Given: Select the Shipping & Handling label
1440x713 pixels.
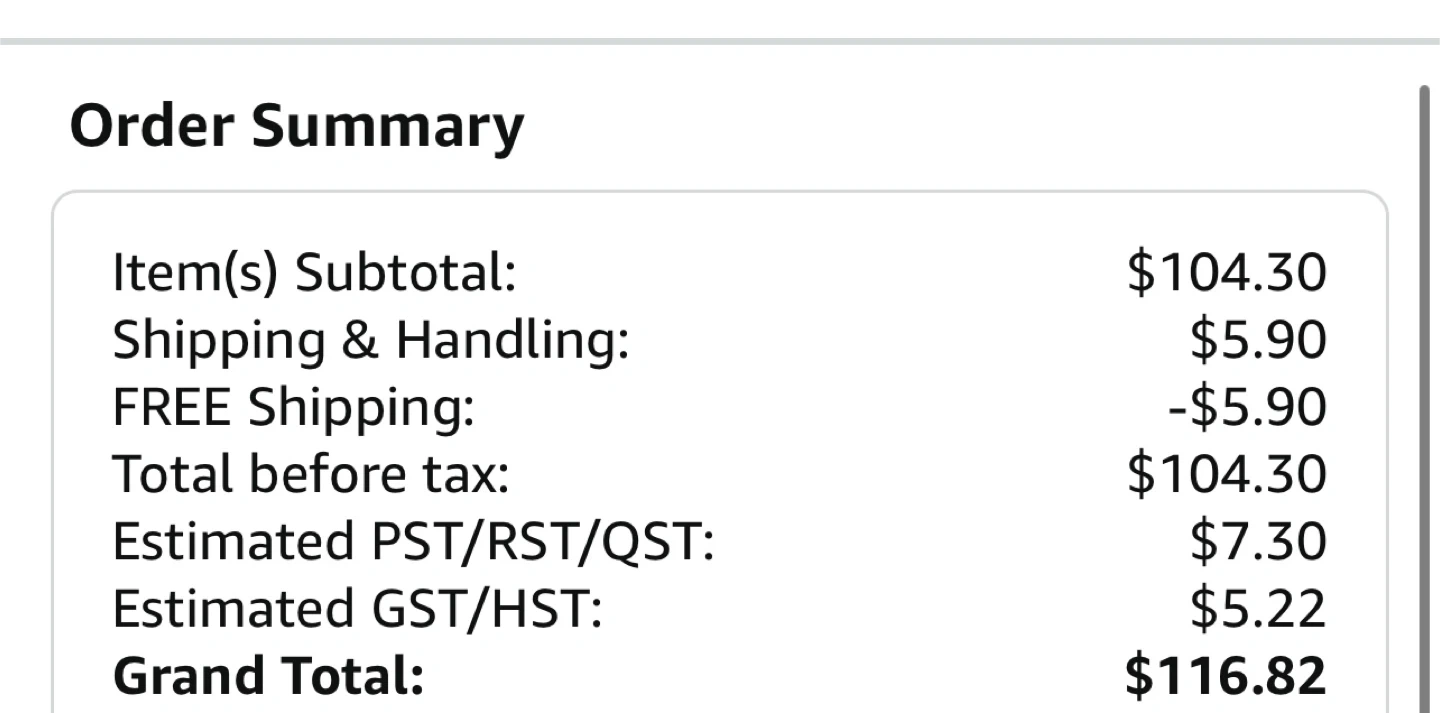Looking at the screenshot, I should pos(371,341).
